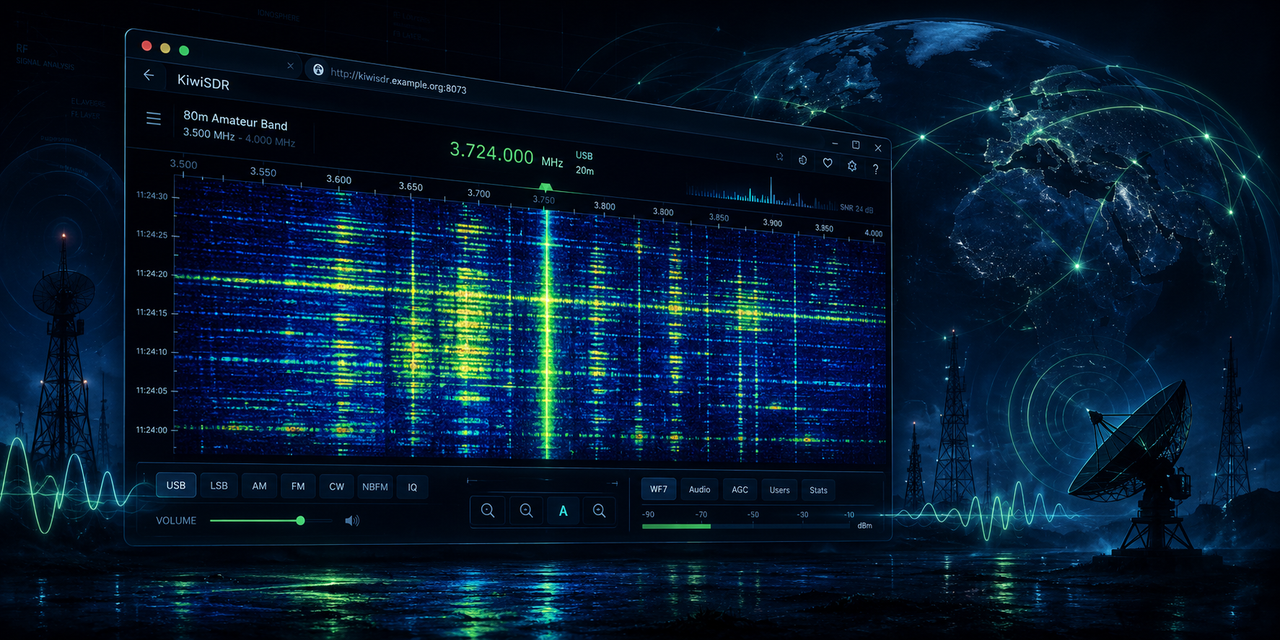Click the first magnifier zoom button
Screen dimensions: 1280x640
(x=488, y=511)
